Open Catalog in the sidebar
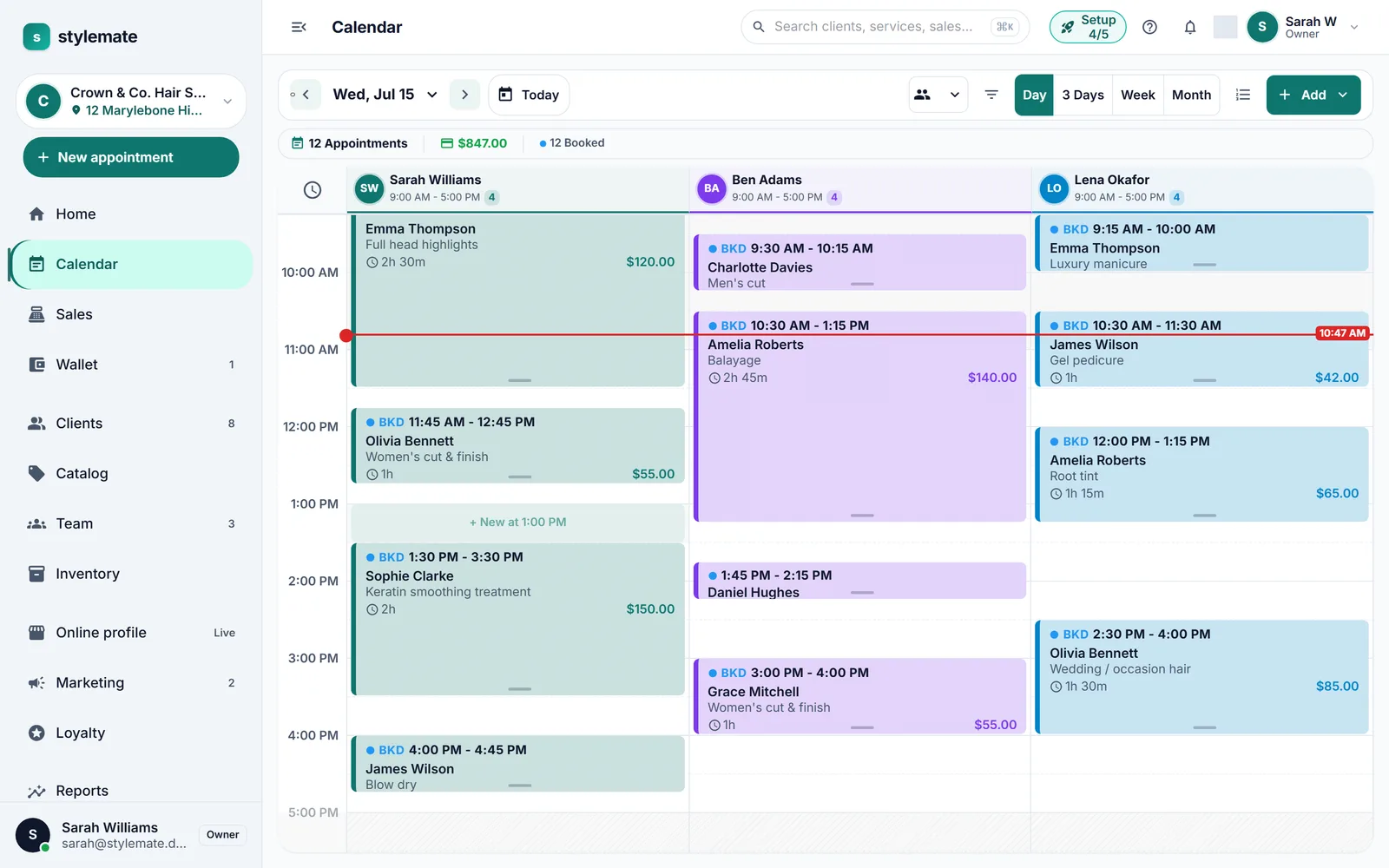Image resolution: width=1389 pixels, height=868 pixels. [x=130, y=473]
